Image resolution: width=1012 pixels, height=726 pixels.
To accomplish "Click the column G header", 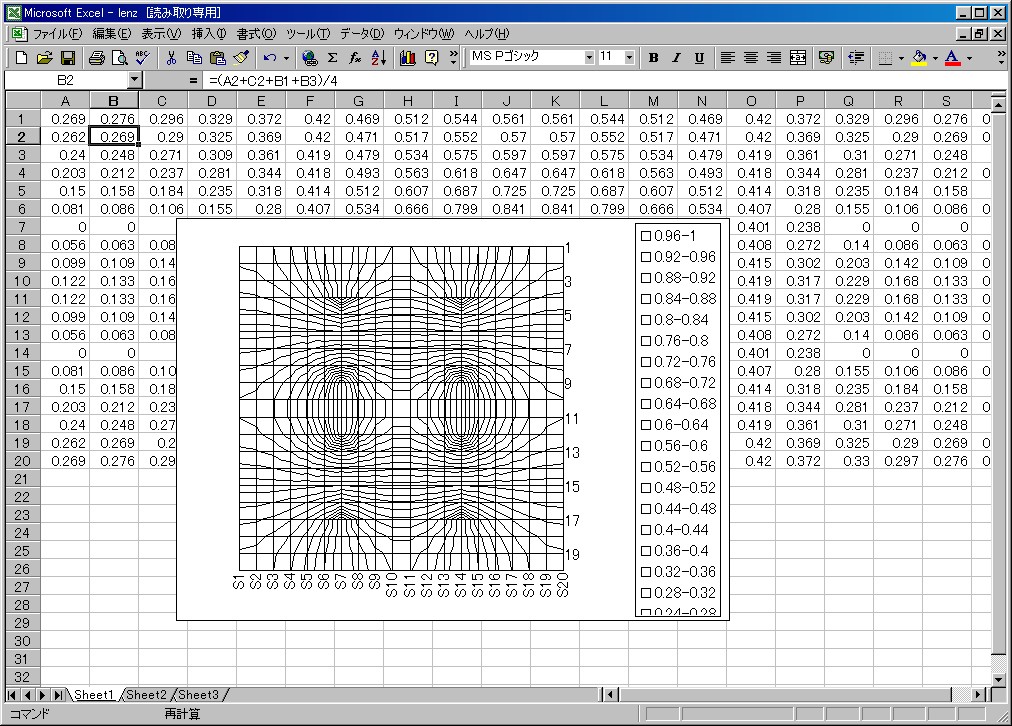I will tap(358, 101).
